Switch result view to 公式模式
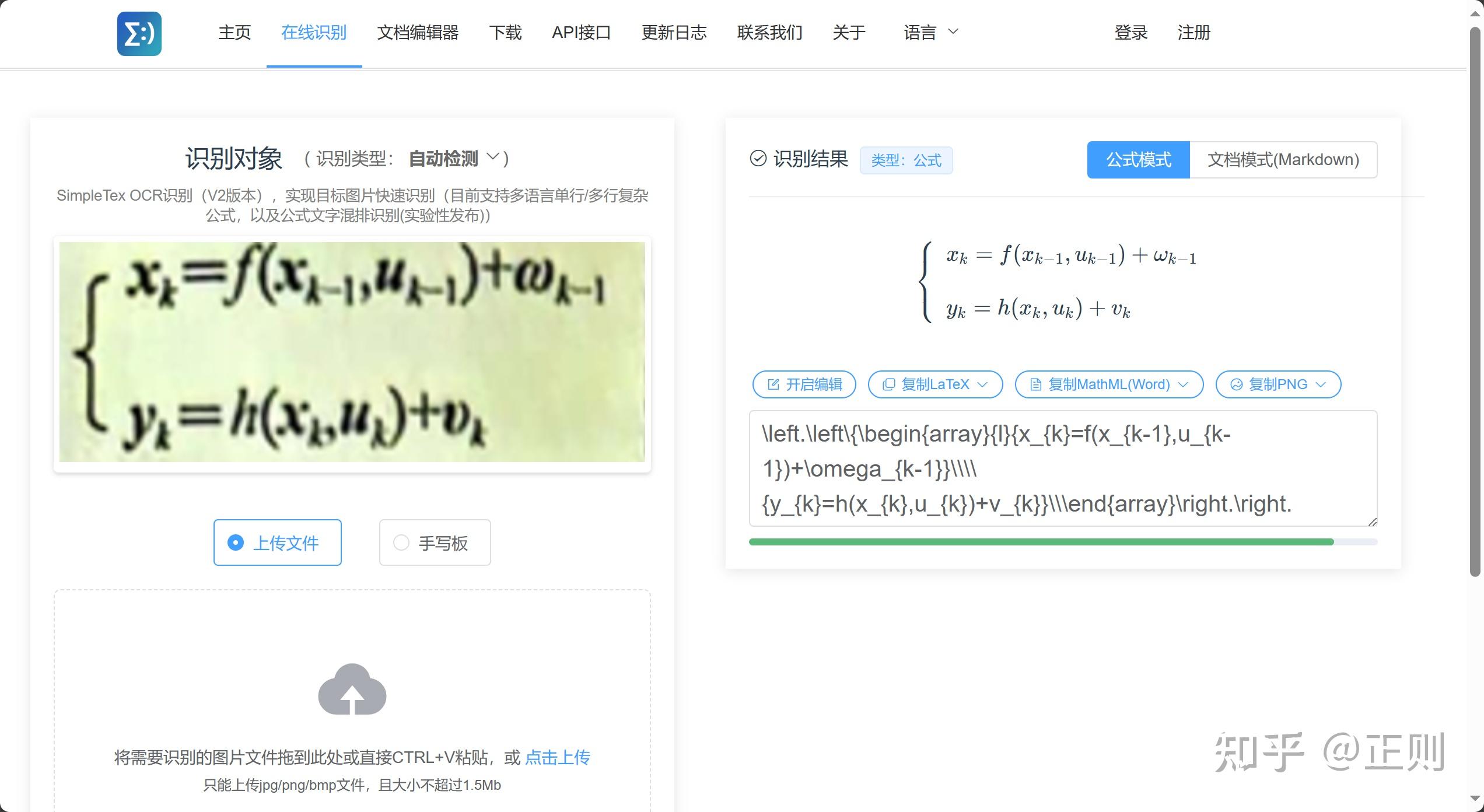This screenshot has height=812, width=1484. 1137,160
